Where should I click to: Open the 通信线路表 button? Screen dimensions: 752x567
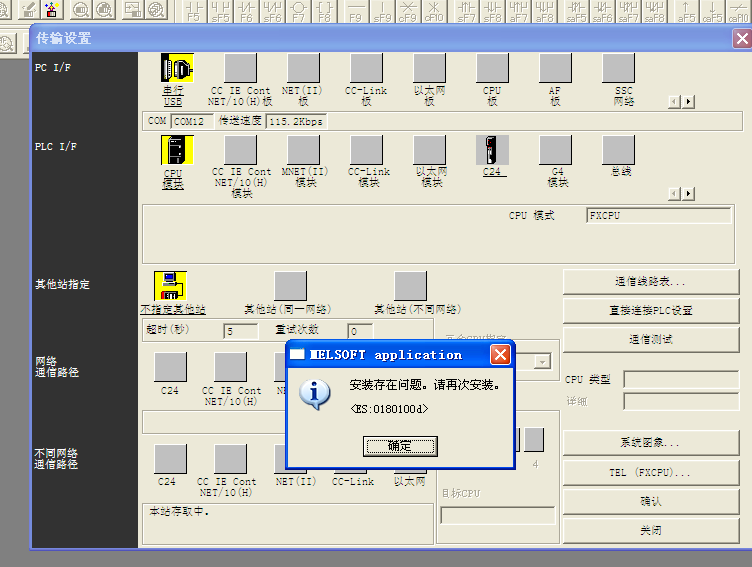coord(650,282)
